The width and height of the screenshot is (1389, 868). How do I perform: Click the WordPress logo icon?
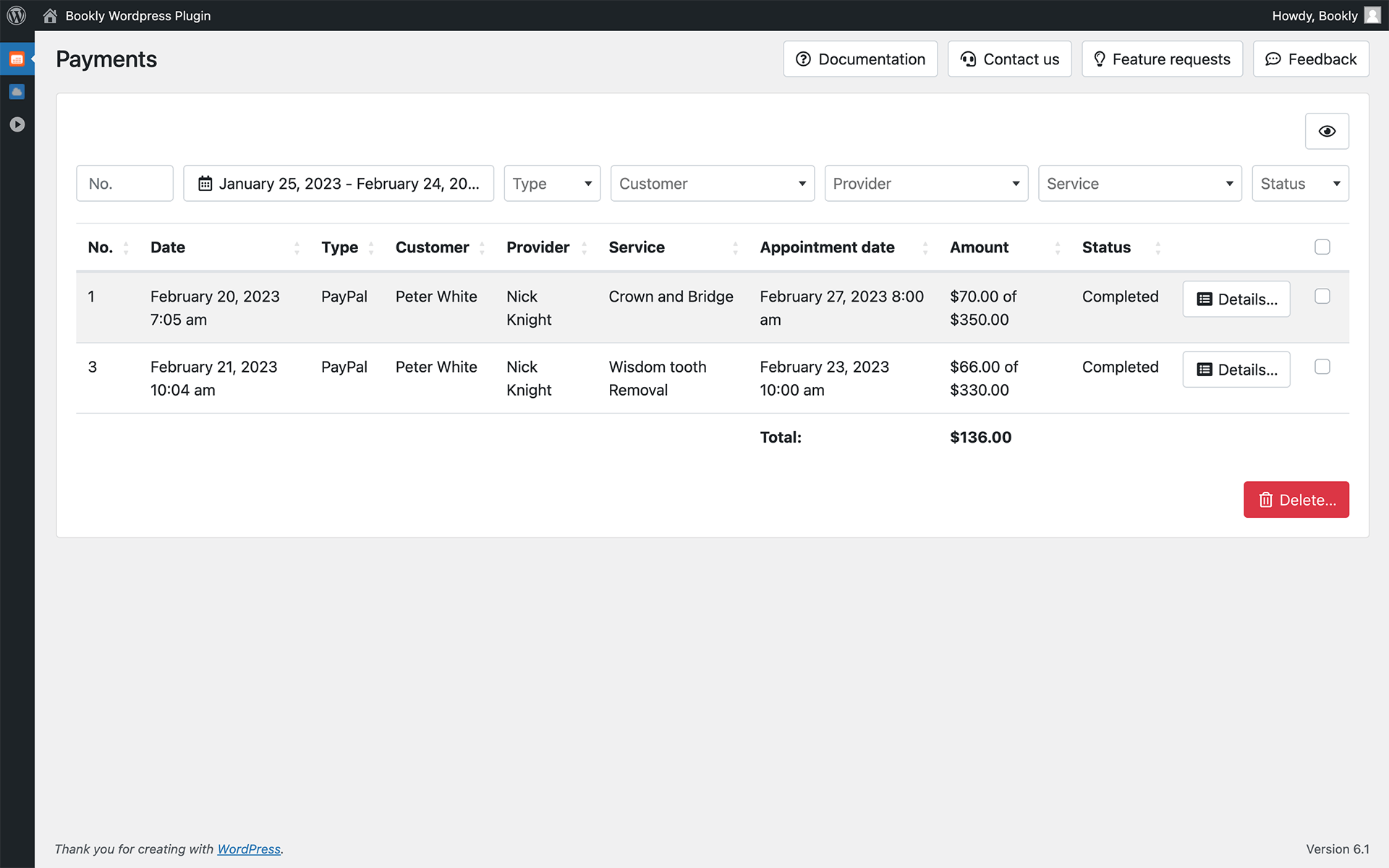pos(16,15)
